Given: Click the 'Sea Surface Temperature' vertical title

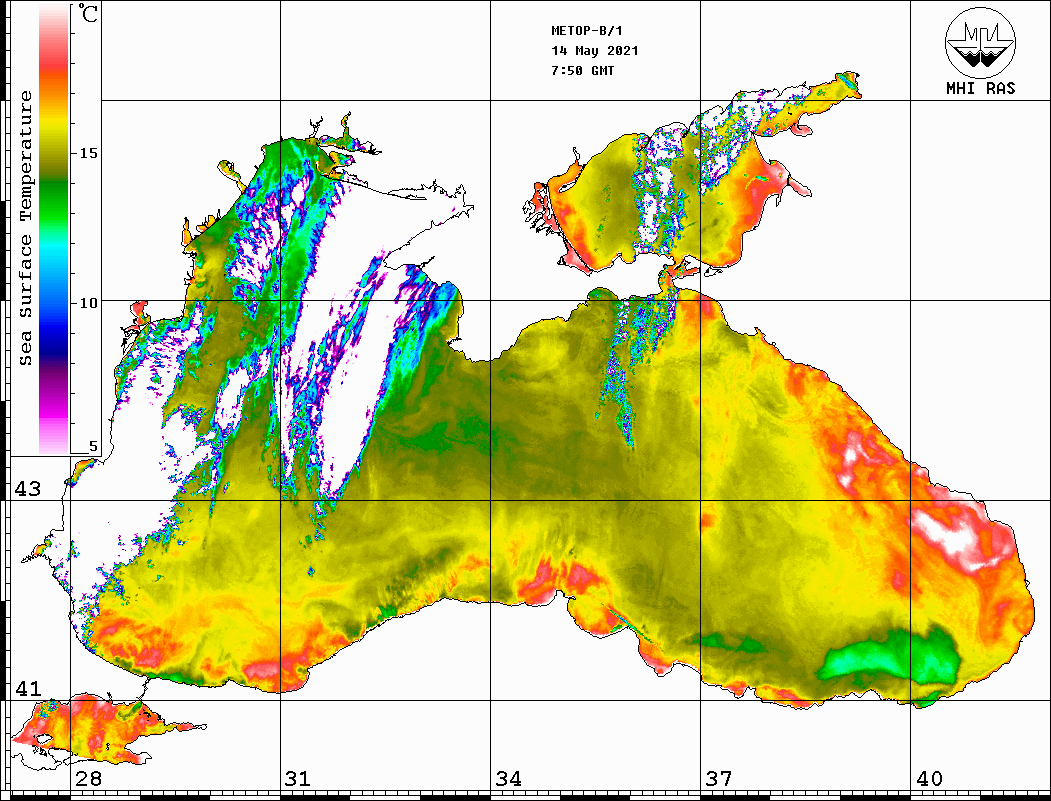Looking at the screenshot, I should click(25, 229).
